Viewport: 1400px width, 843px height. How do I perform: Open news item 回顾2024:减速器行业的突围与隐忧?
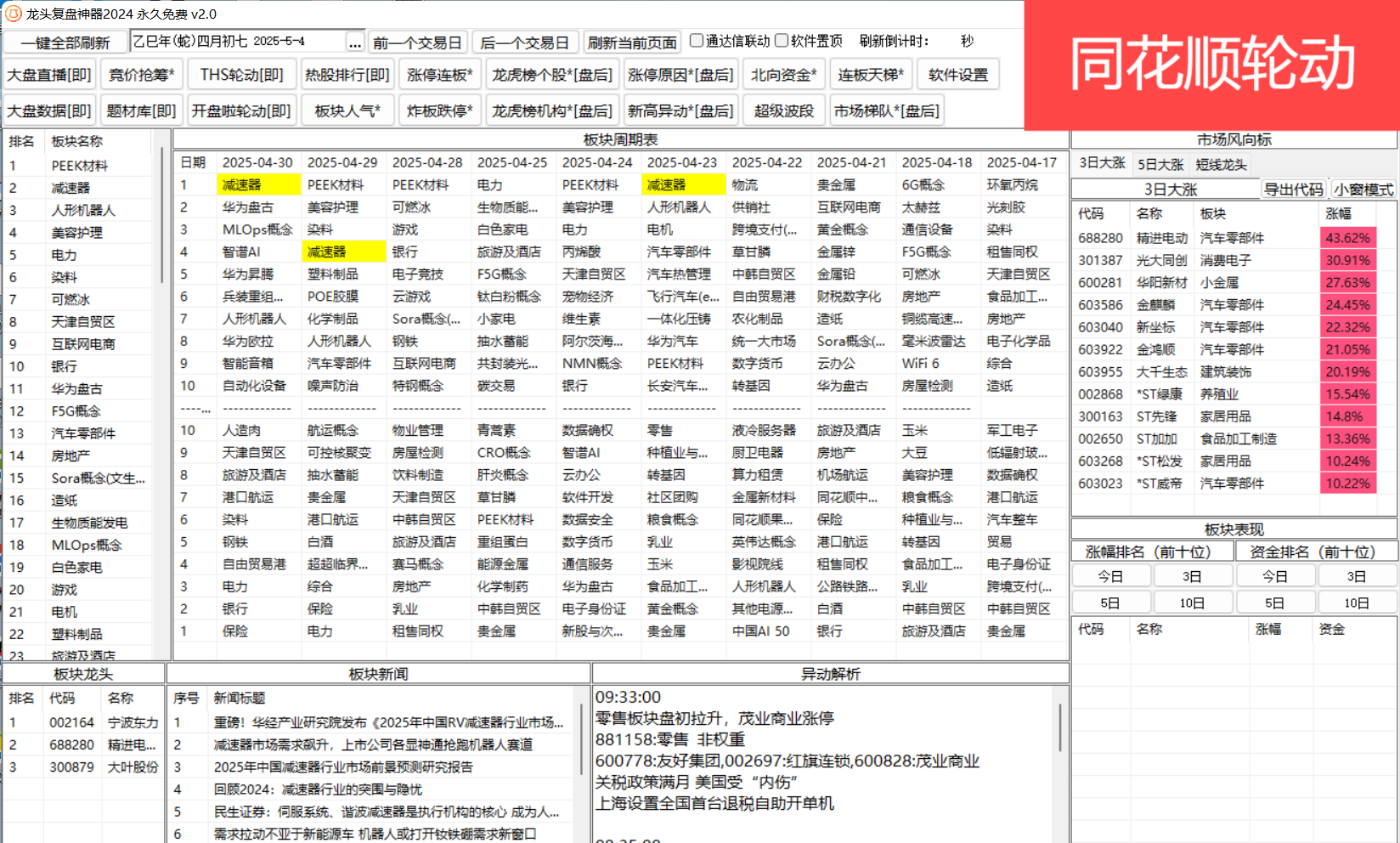tap(318, 789)
